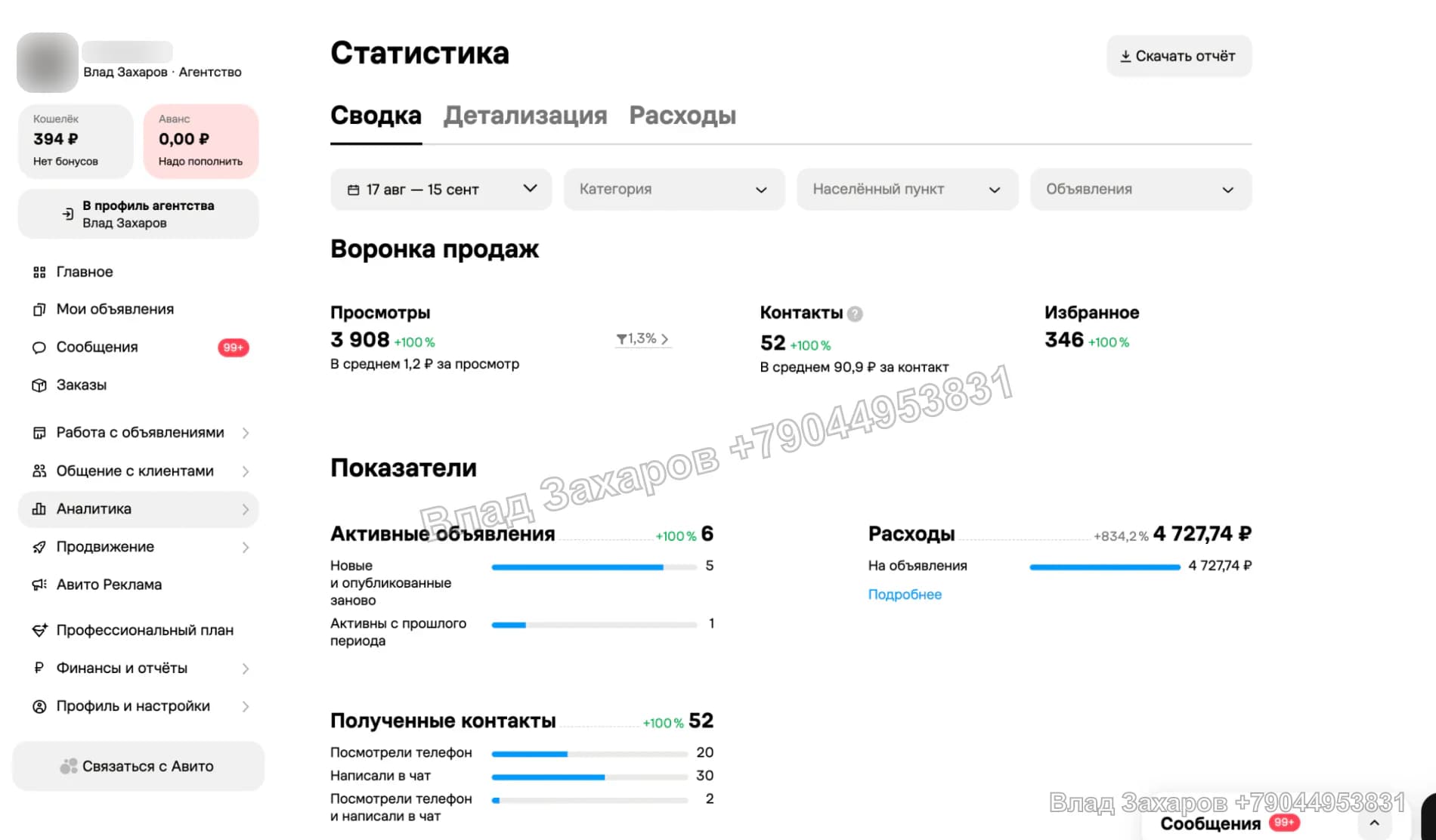
Task: Click the 99+ badge beside sidebar Сообщения
Action: (234, 347)
